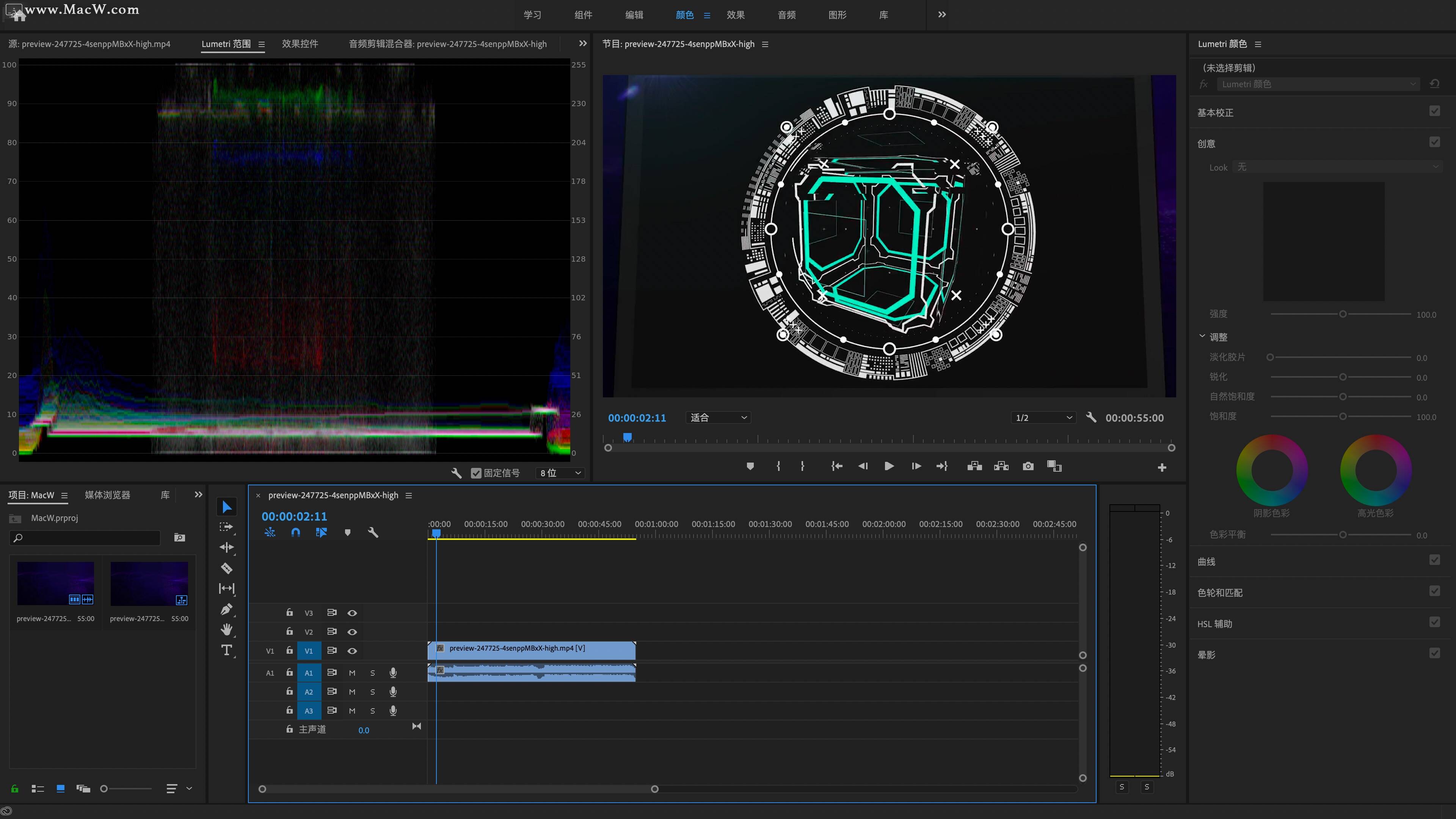
Task: Select the Pen tool in toolbar
Action: click(x=227, y=609)
